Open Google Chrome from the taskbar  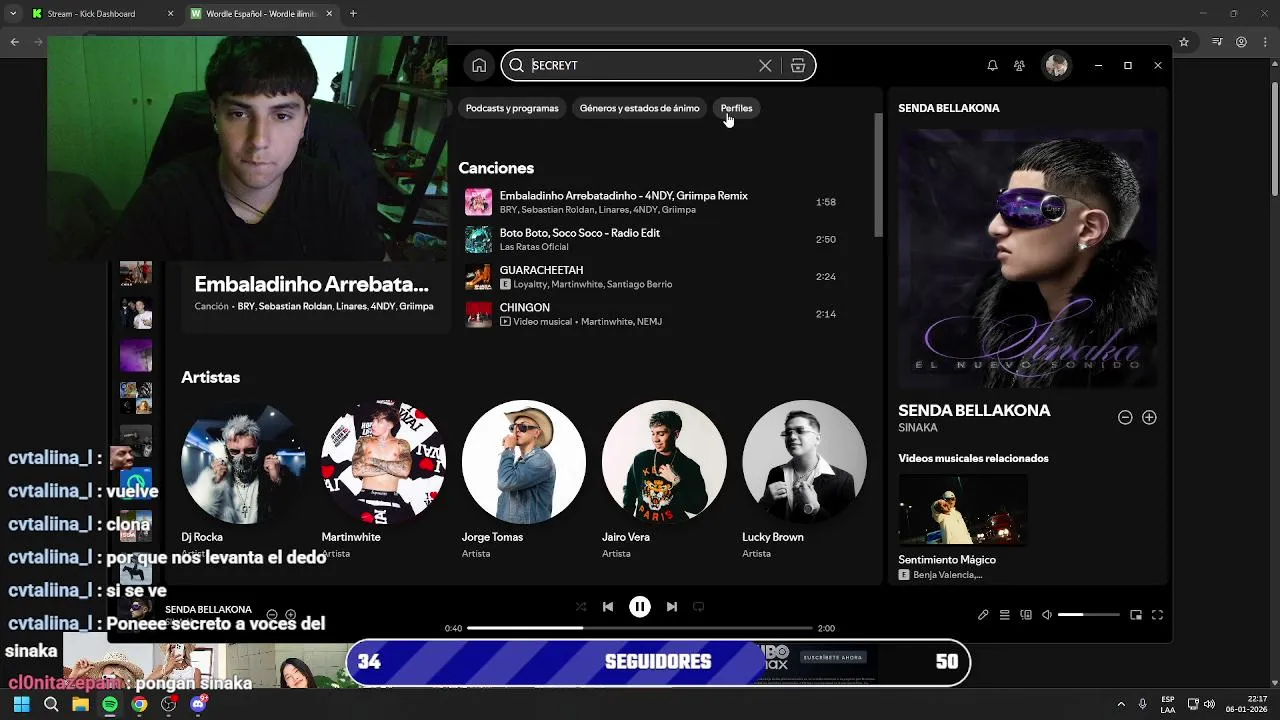coord(139,704)
